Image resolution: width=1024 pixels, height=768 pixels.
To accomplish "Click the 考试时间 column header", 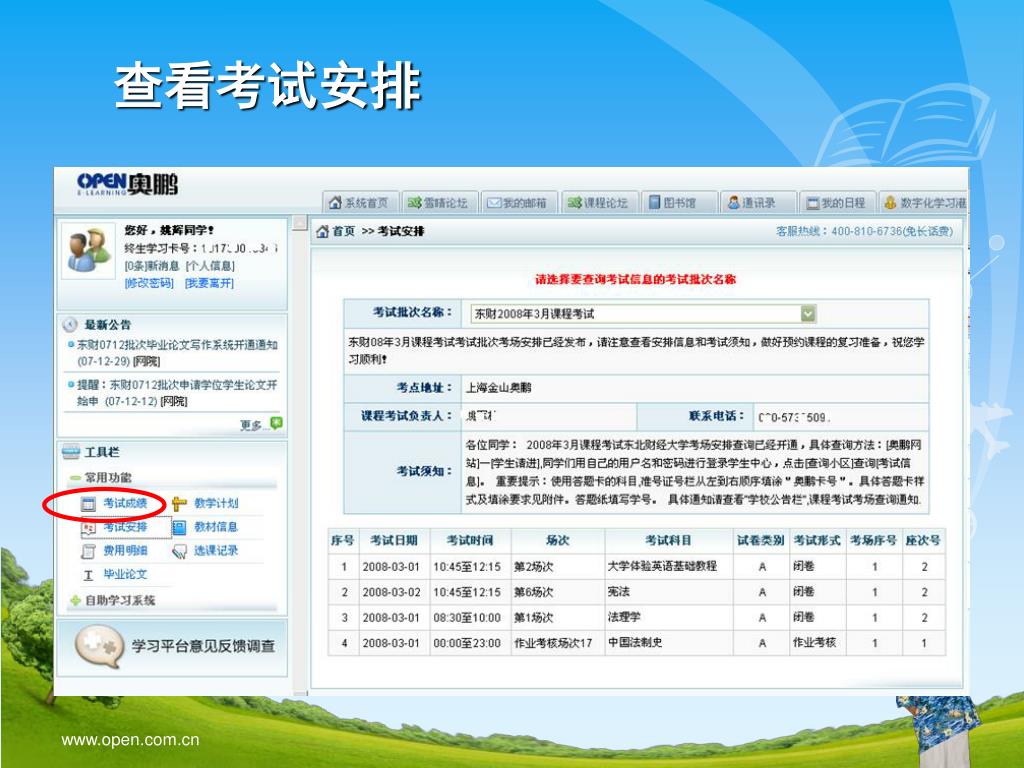I will point(470,540).
